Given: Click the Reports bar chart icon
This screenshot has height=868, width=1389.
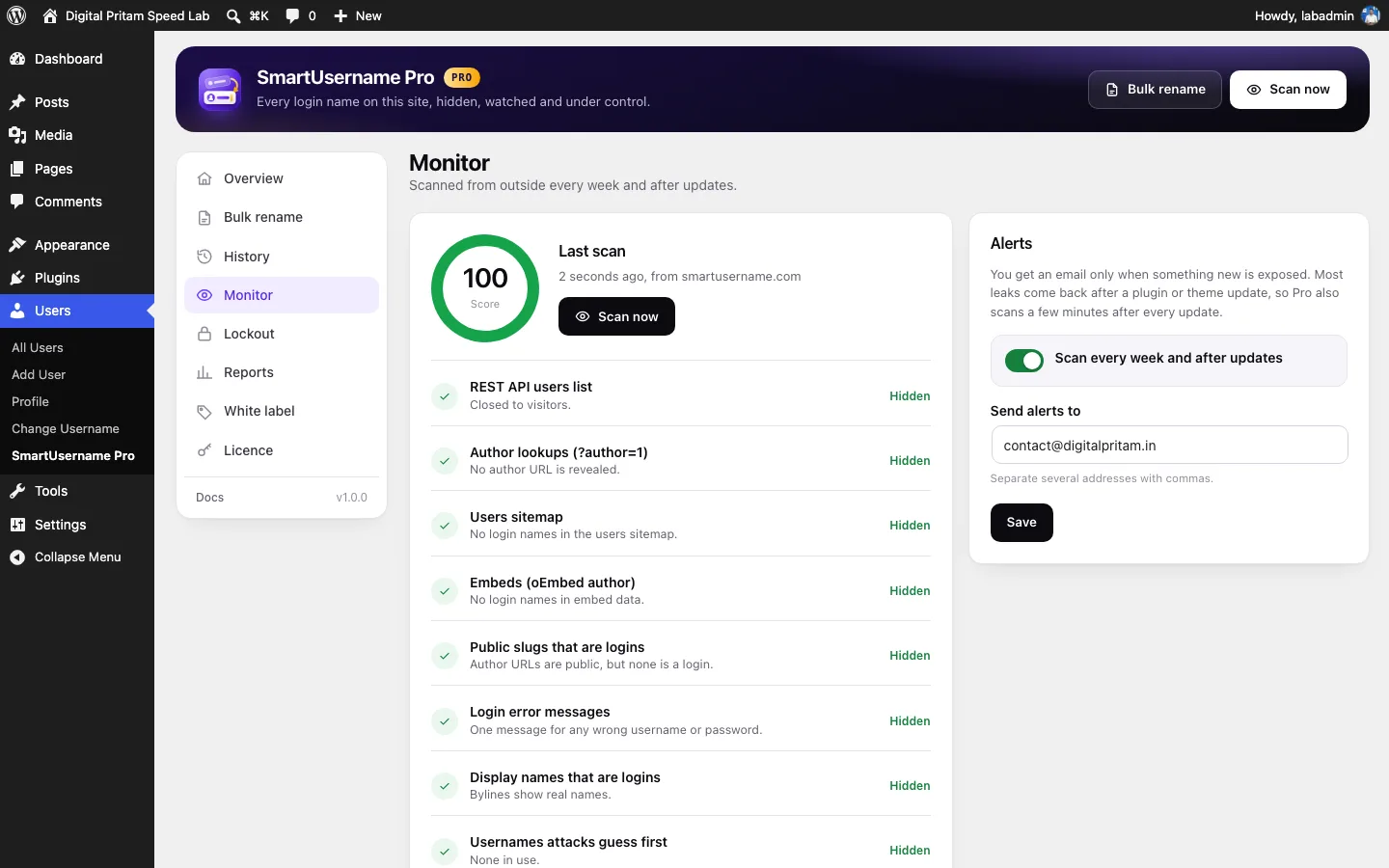Looking at the screenshot, I should click(x=204, y=372).
